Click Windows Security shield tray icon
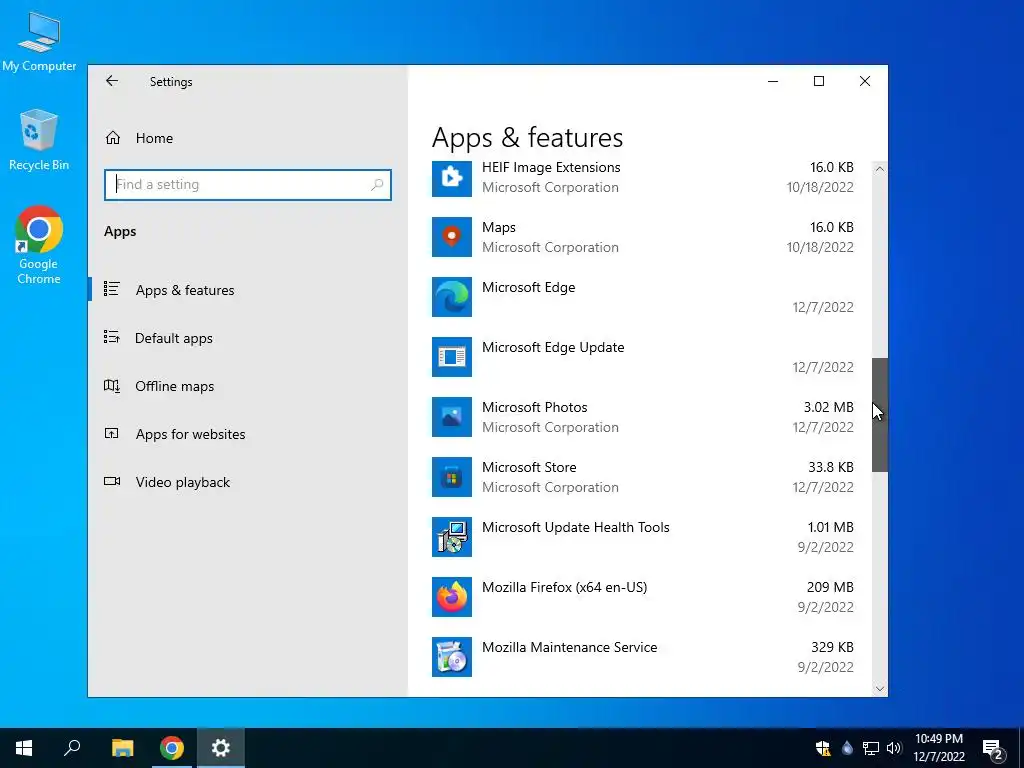1024x768 pixels. click(823, 748)
